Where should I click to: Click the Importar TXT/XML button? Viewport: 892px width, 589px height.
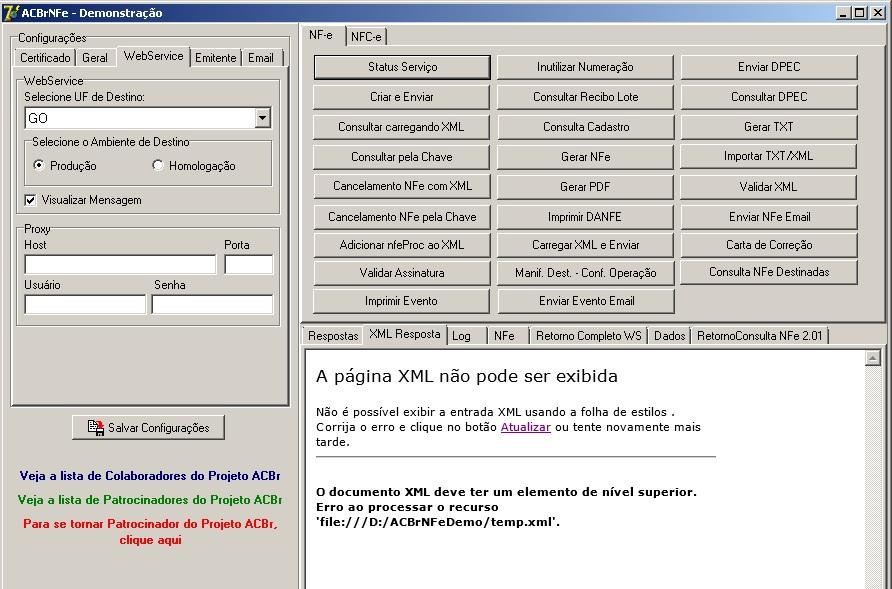click(768, 156)
